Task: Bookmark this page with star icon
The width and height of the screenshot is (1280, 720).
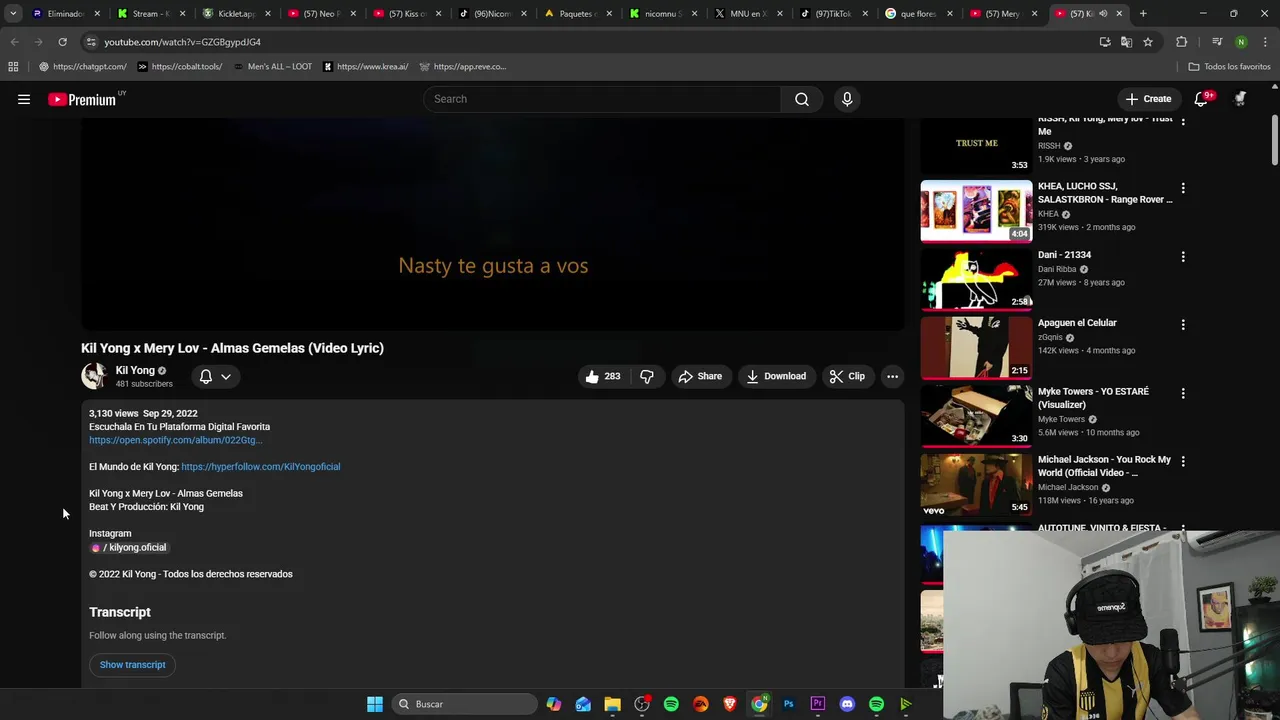Action: pyautogui.click(x=1148, y=42)
